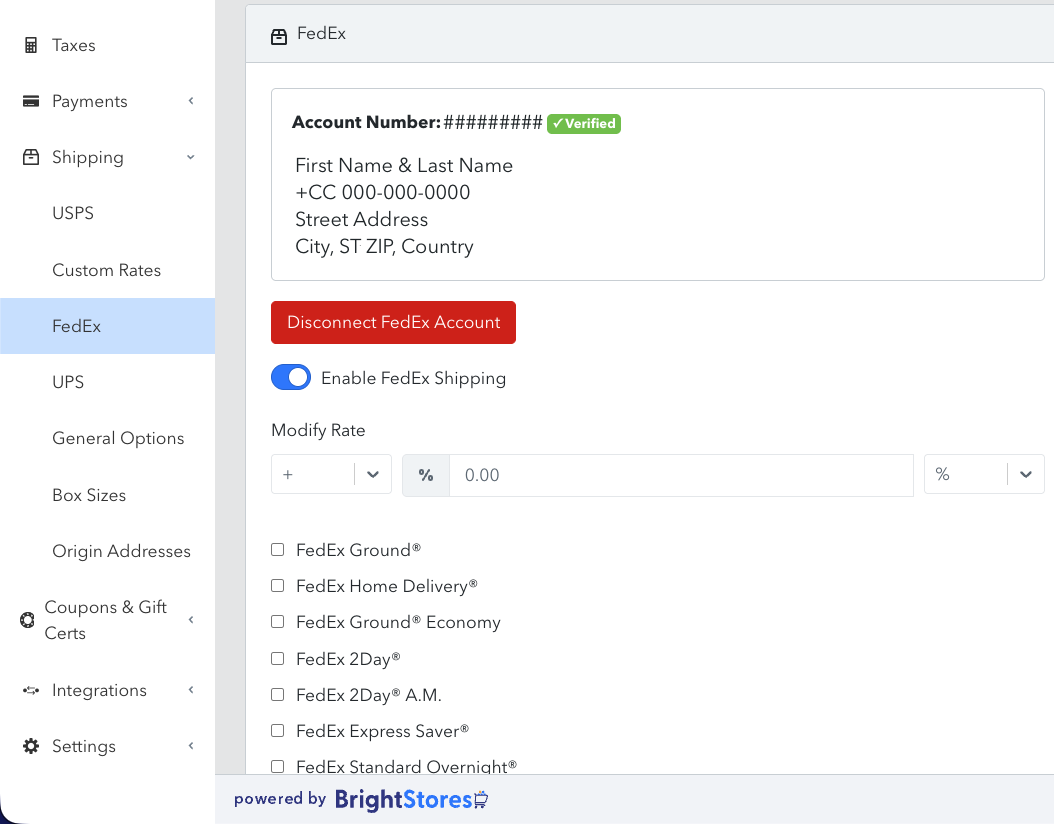Click the FedEx Ground® label text
The width and height of the screenshot is (1054, 824).
[x=358, y=550]
